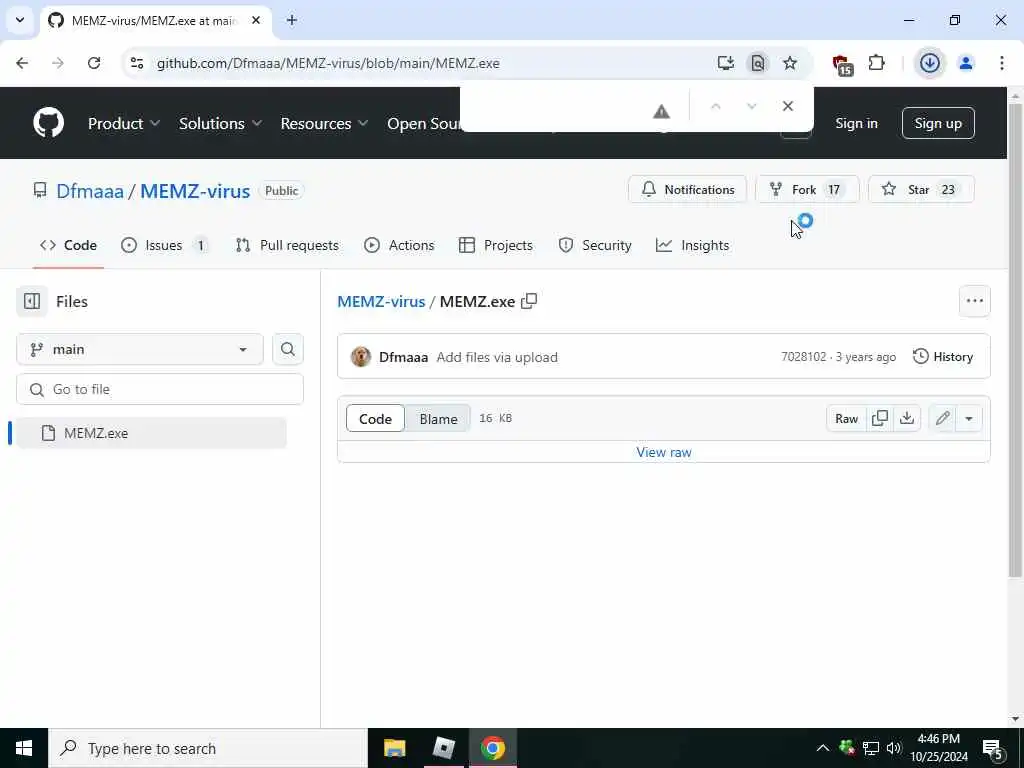Expand the Solutions dropdown

coord(220,123)
